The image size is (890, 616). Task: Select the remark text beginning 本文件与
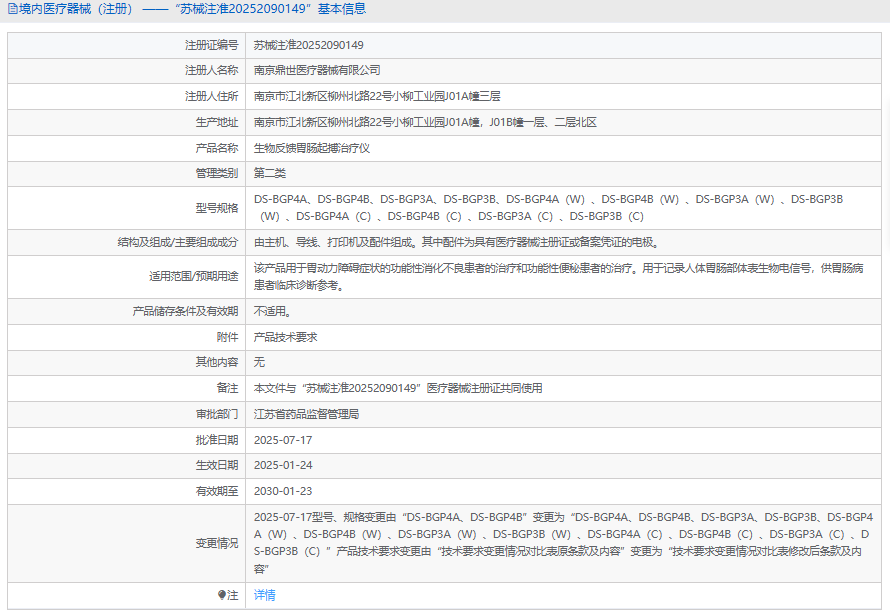coord(398,388)
